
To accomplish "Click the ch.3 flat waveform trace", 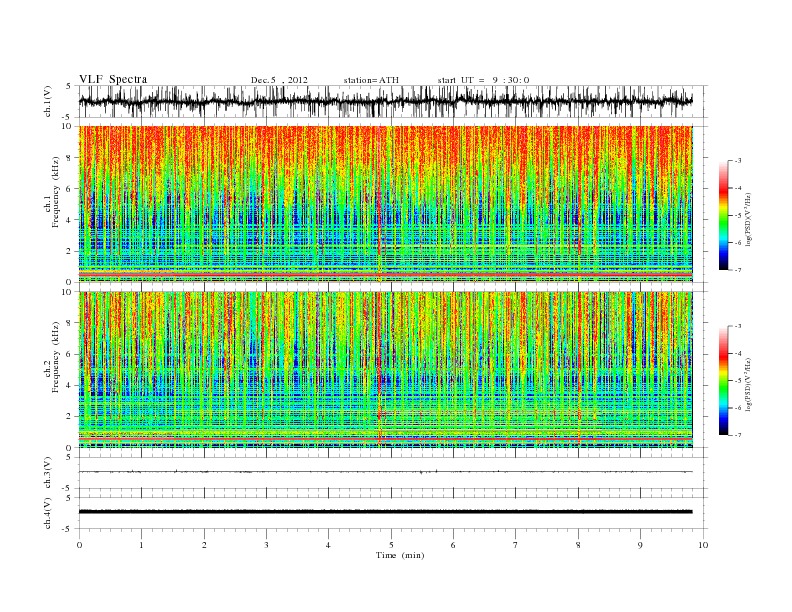I will (385, 472).
